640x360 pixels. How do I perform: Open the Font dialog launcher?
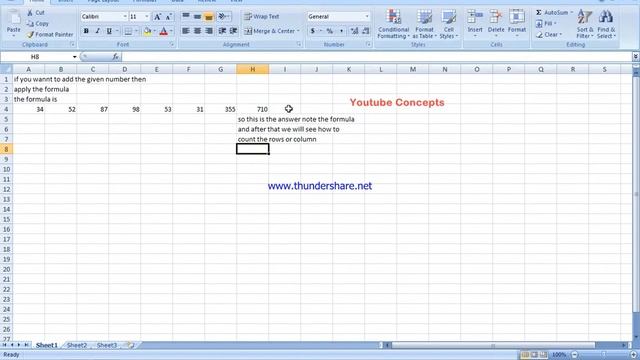(172, 44)
